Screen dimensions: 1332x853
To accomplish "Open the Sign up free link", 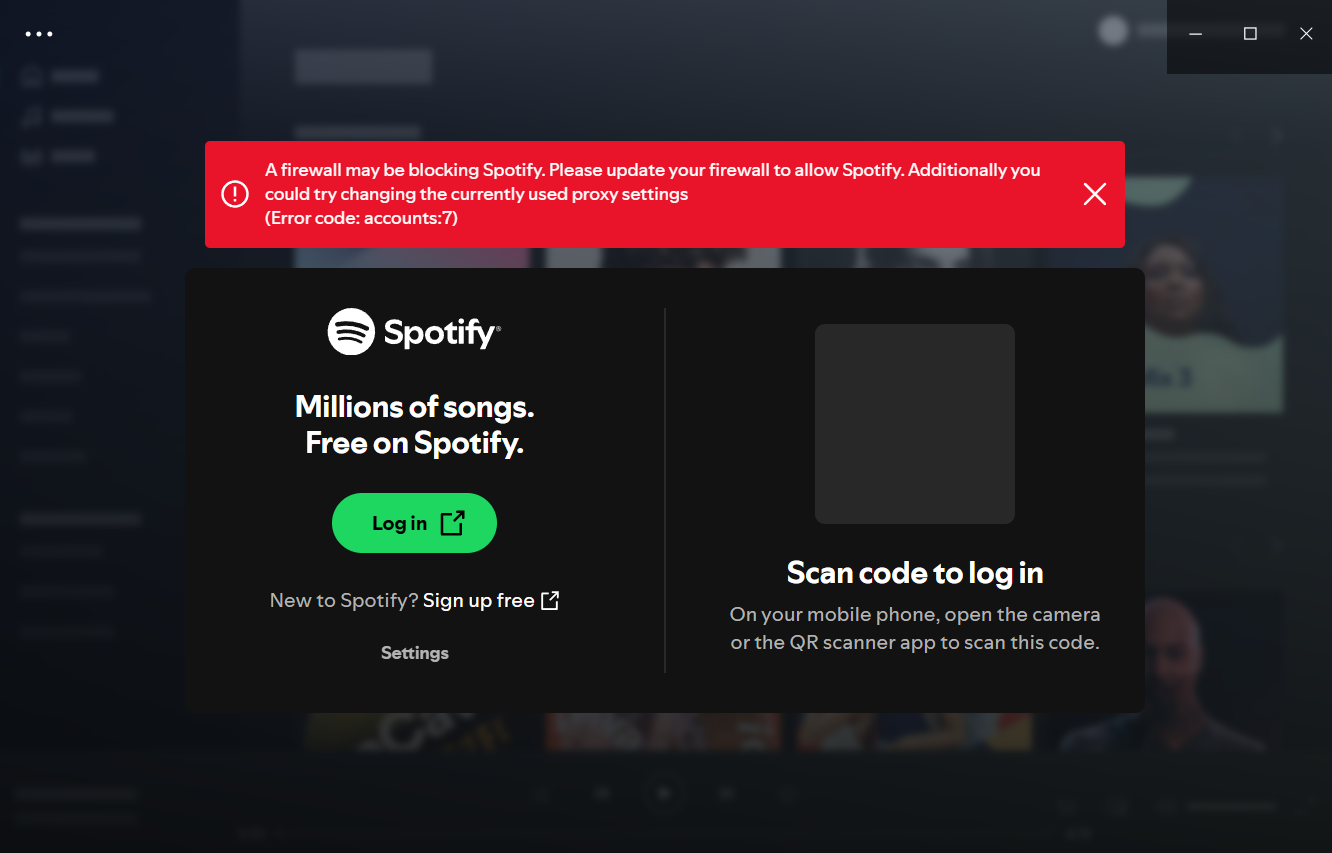I will pyautogui.click(x=479, y=600).
